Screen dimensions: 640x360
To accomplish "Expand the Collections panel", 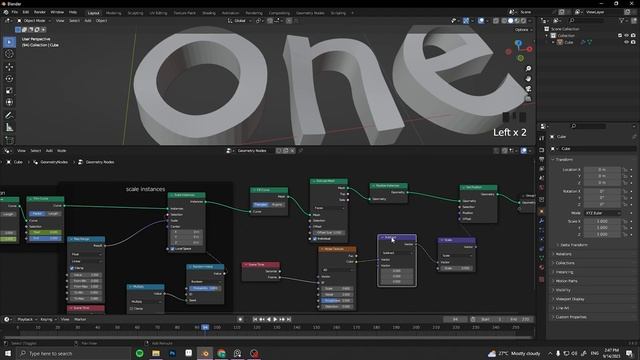I will pyautogui.click(x=565, y=263).
